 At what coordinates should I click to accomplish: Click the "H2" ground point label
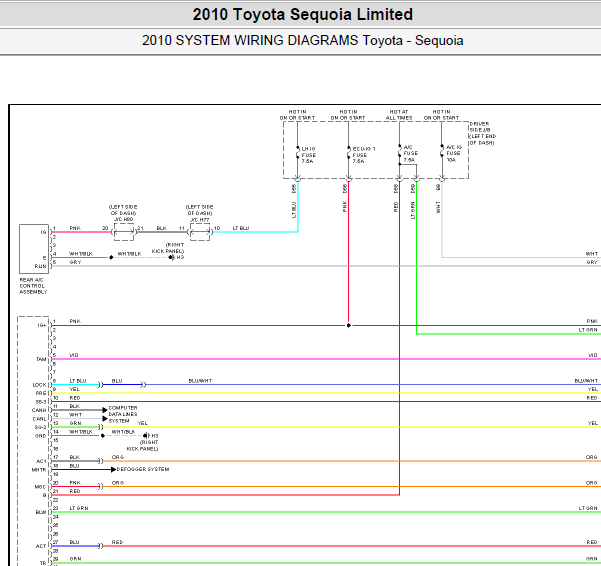click(x=180, y=257)
